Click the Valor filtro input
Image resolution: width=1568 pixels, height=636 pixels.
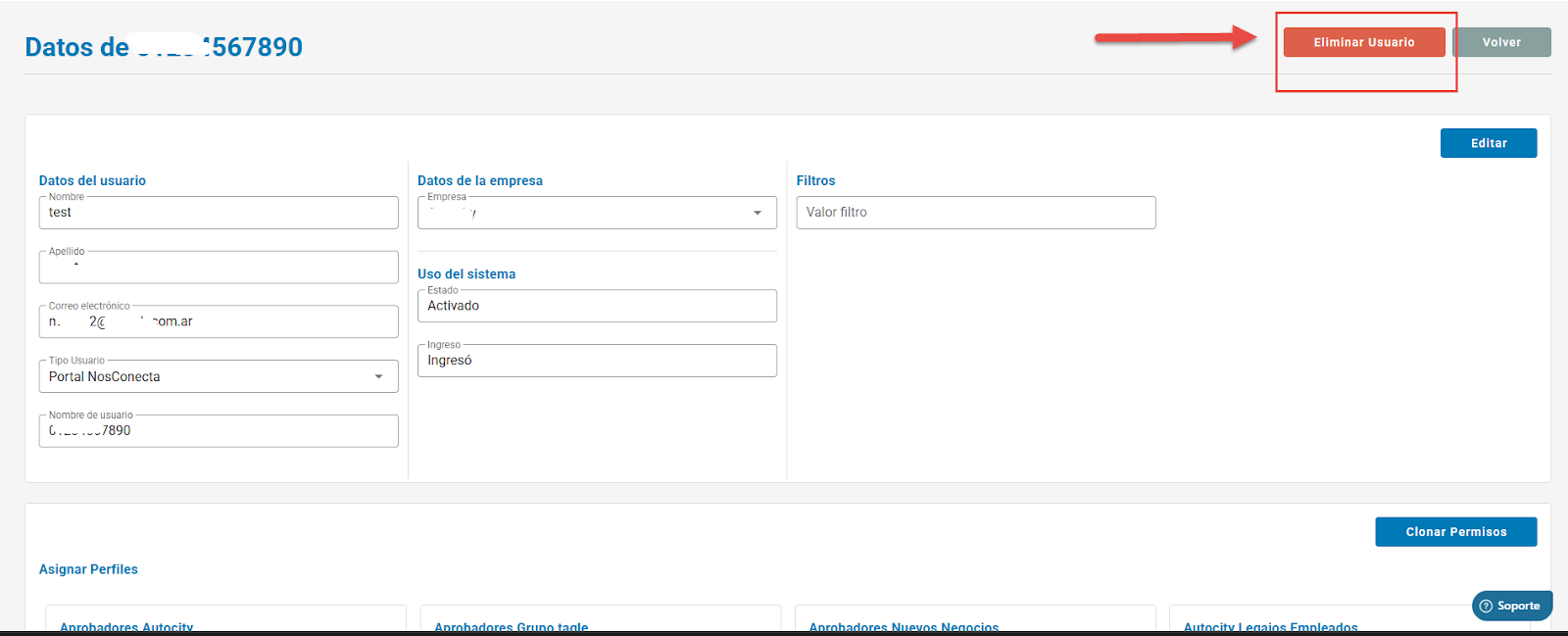976,213
